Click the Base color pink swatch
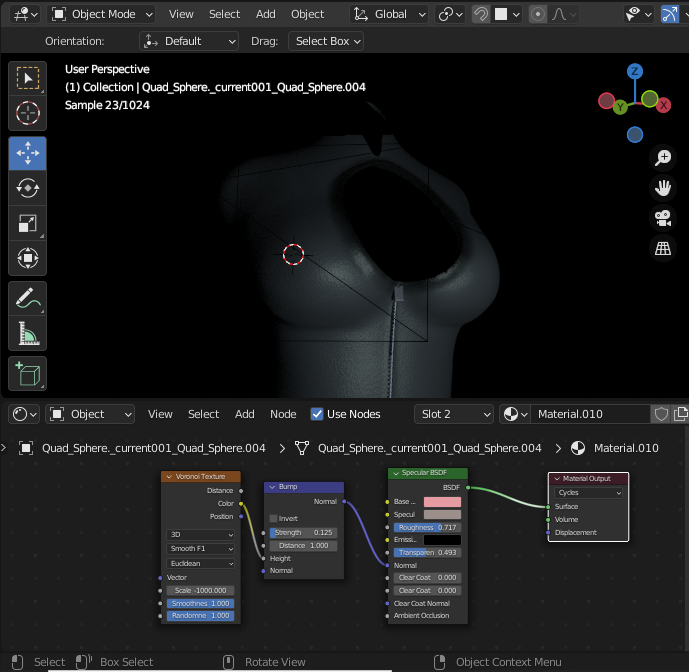The image size is (689, 672). tap(442, 502)
